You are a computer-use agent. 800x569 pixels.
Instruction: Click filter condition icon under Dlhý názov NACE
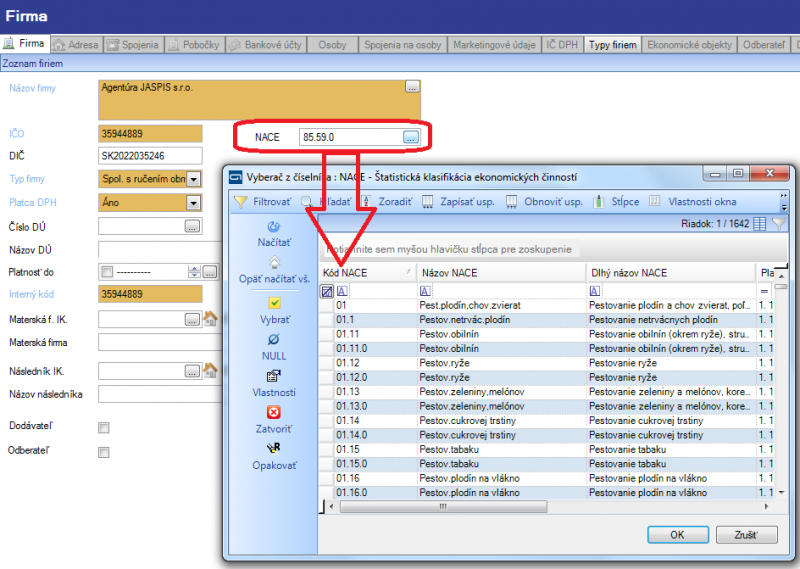click(594, 291)
